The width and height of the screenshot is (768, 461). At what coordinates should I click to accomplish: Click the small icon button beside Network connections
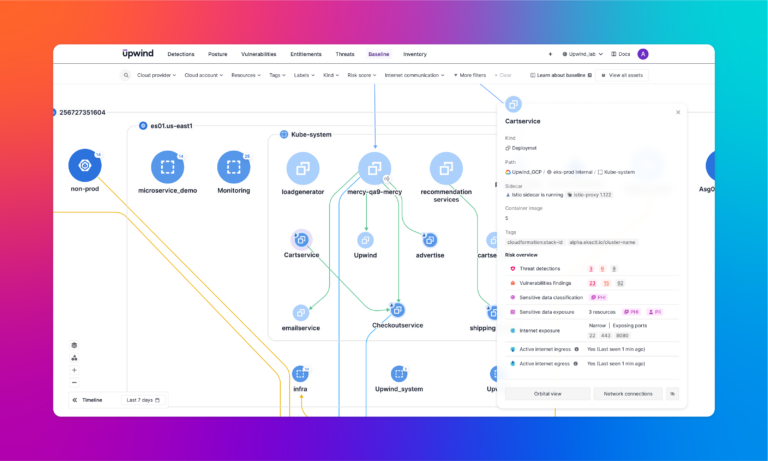click(x=672, y=394)
